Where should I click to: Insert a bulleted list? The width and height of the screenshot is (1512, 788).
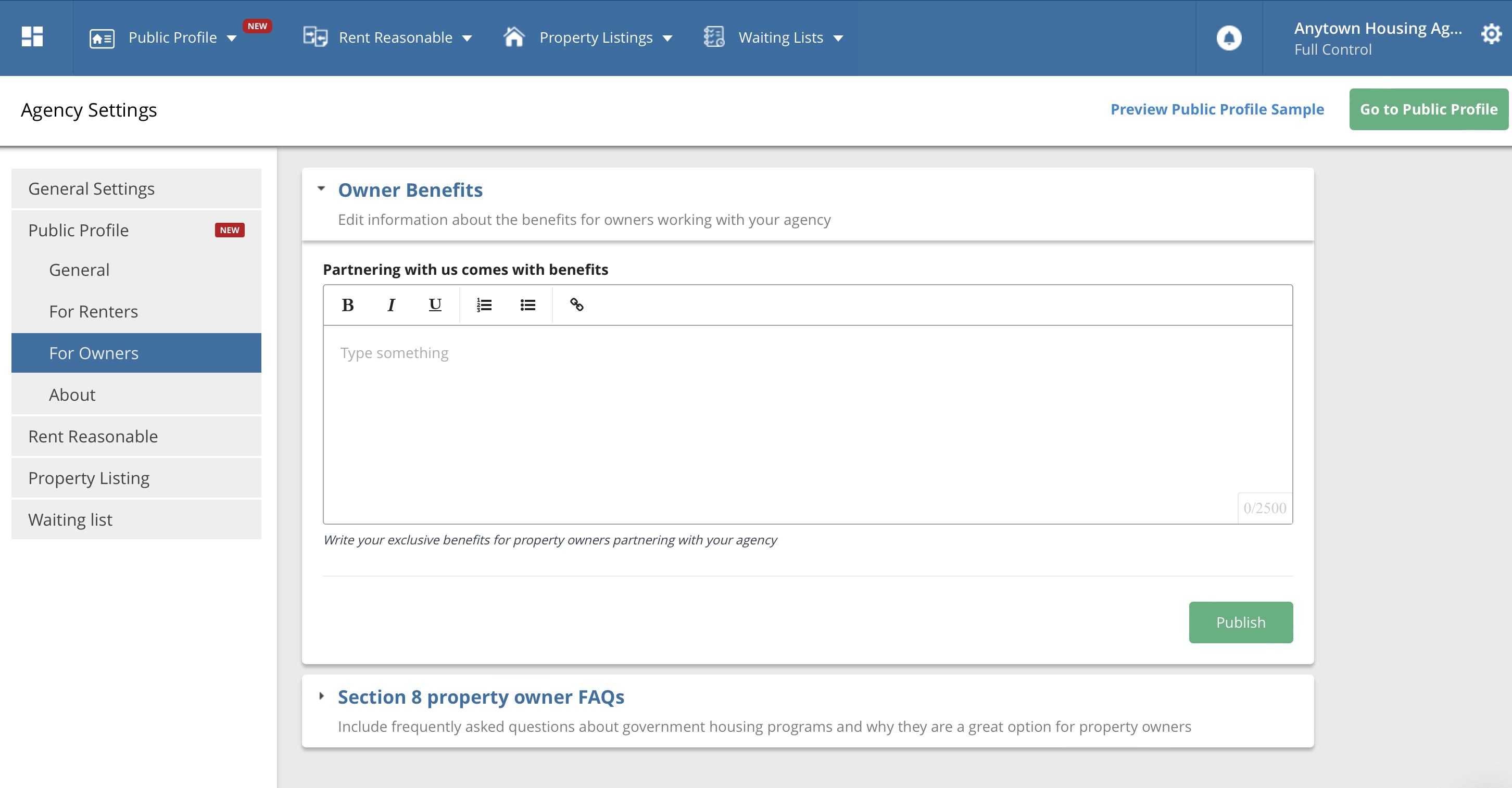click(x=527, y=305)
